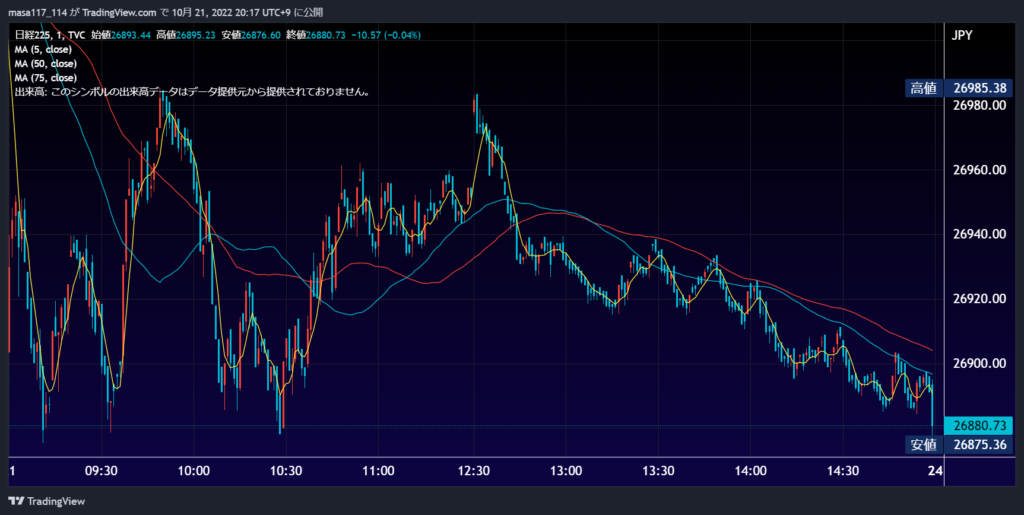Click the 26920.00 price axis label
This screenshot has height=515, width=1024.
tap(978, 298)
